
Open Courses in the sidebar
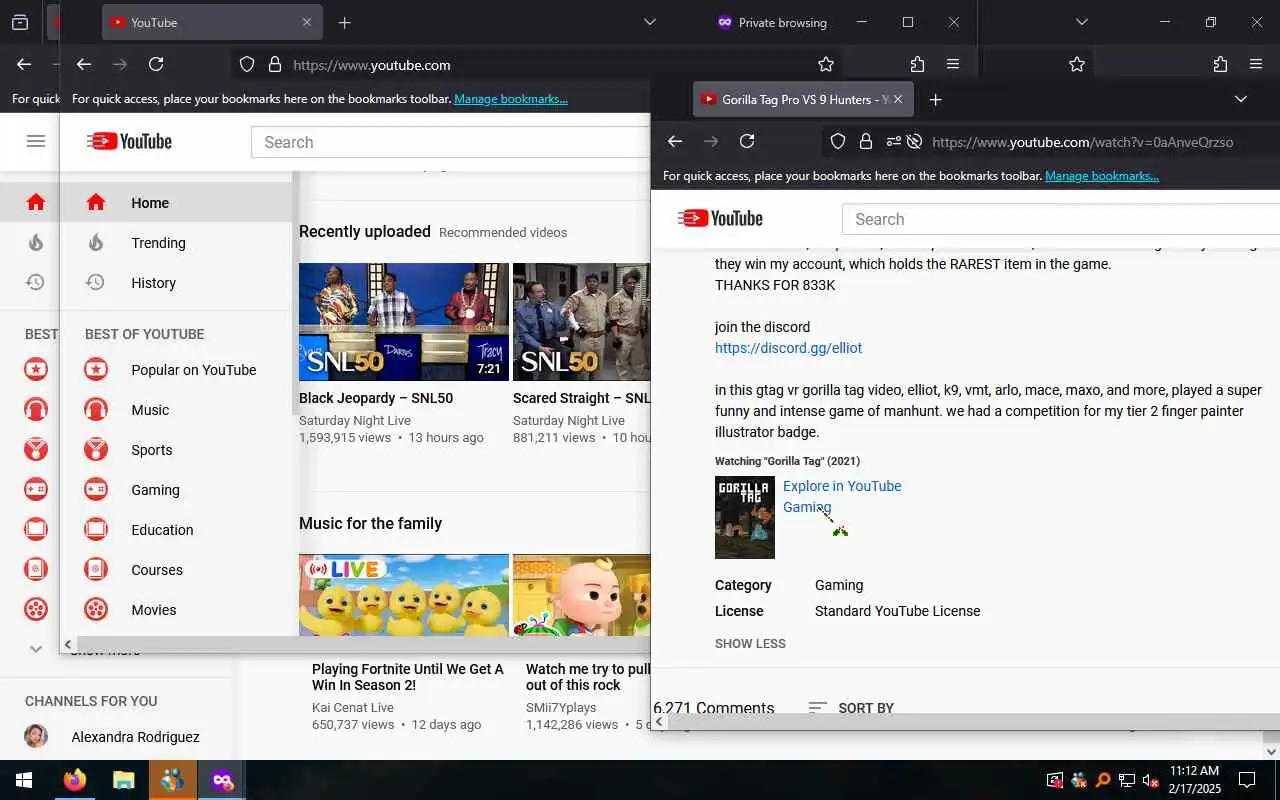click(177, 569)
